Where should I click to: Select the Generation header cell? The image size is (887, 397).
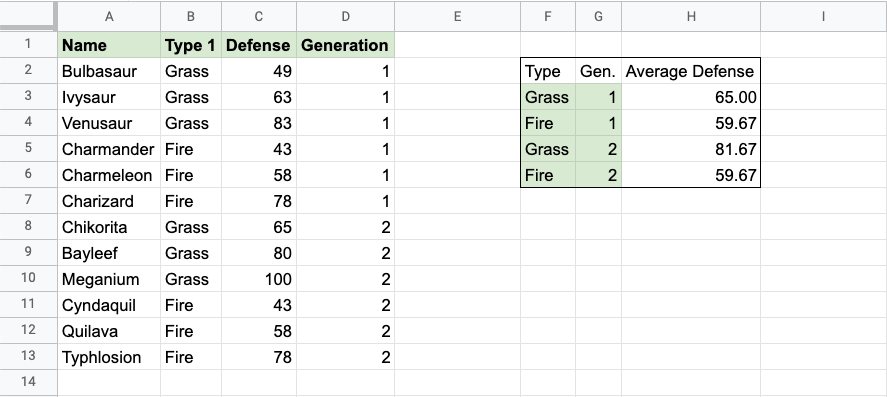pyautogui.click(x=345, y=45)
